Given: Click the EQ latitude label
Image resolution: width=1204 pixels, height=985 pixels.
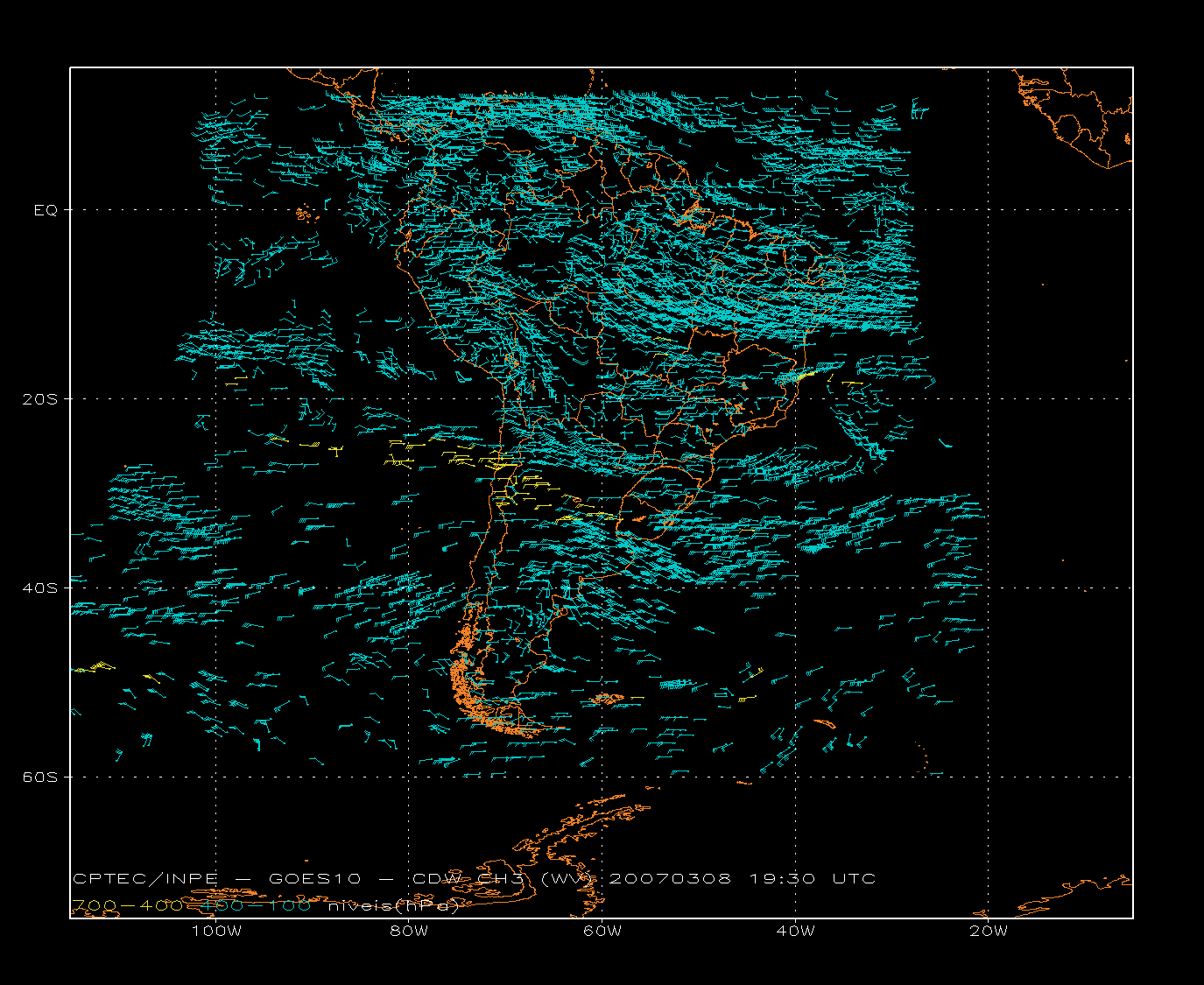Looking at the screenshot, I should pyautogui.click(x=46, y=210).
